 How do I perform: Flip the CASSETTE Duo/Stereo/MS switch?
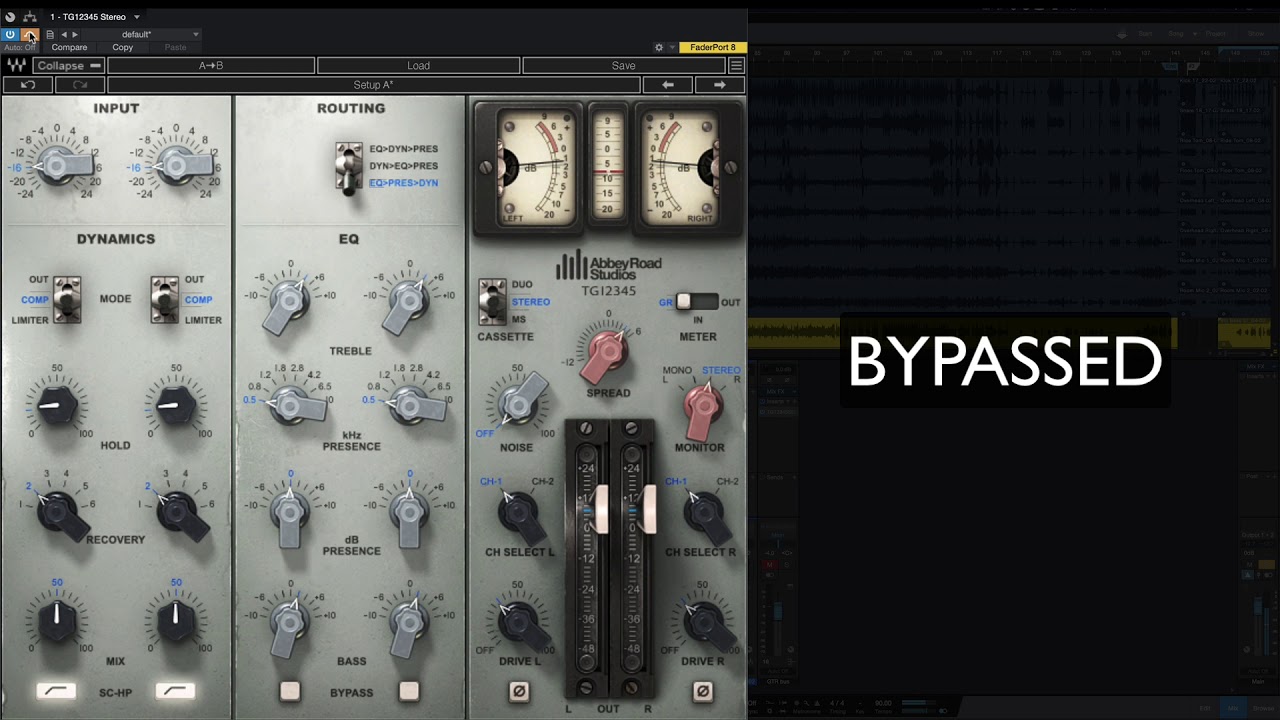(492, 302)
